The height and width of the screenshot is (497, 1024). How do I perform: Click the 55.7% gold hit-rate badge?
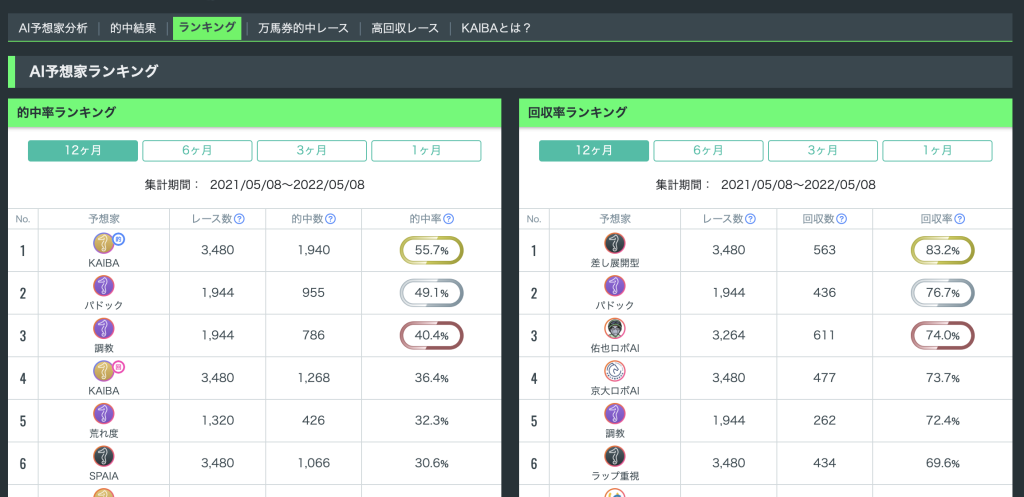(432, 250)
